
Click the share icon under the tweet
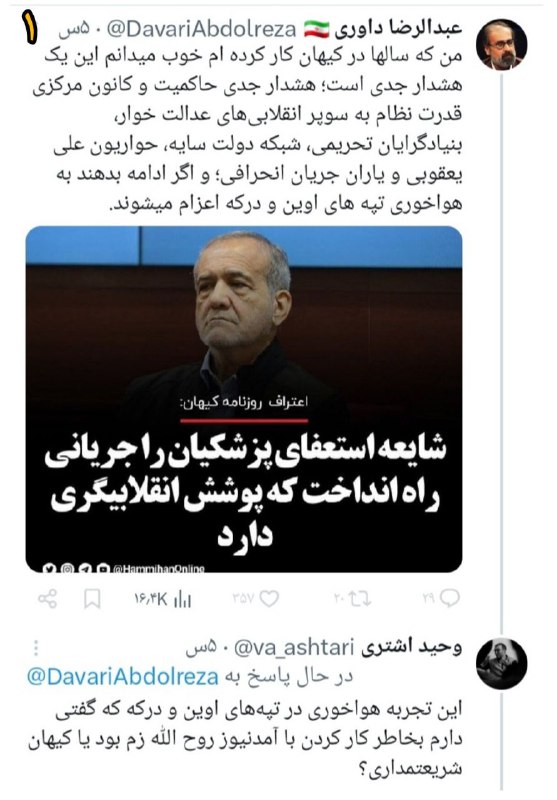[48, 598]
